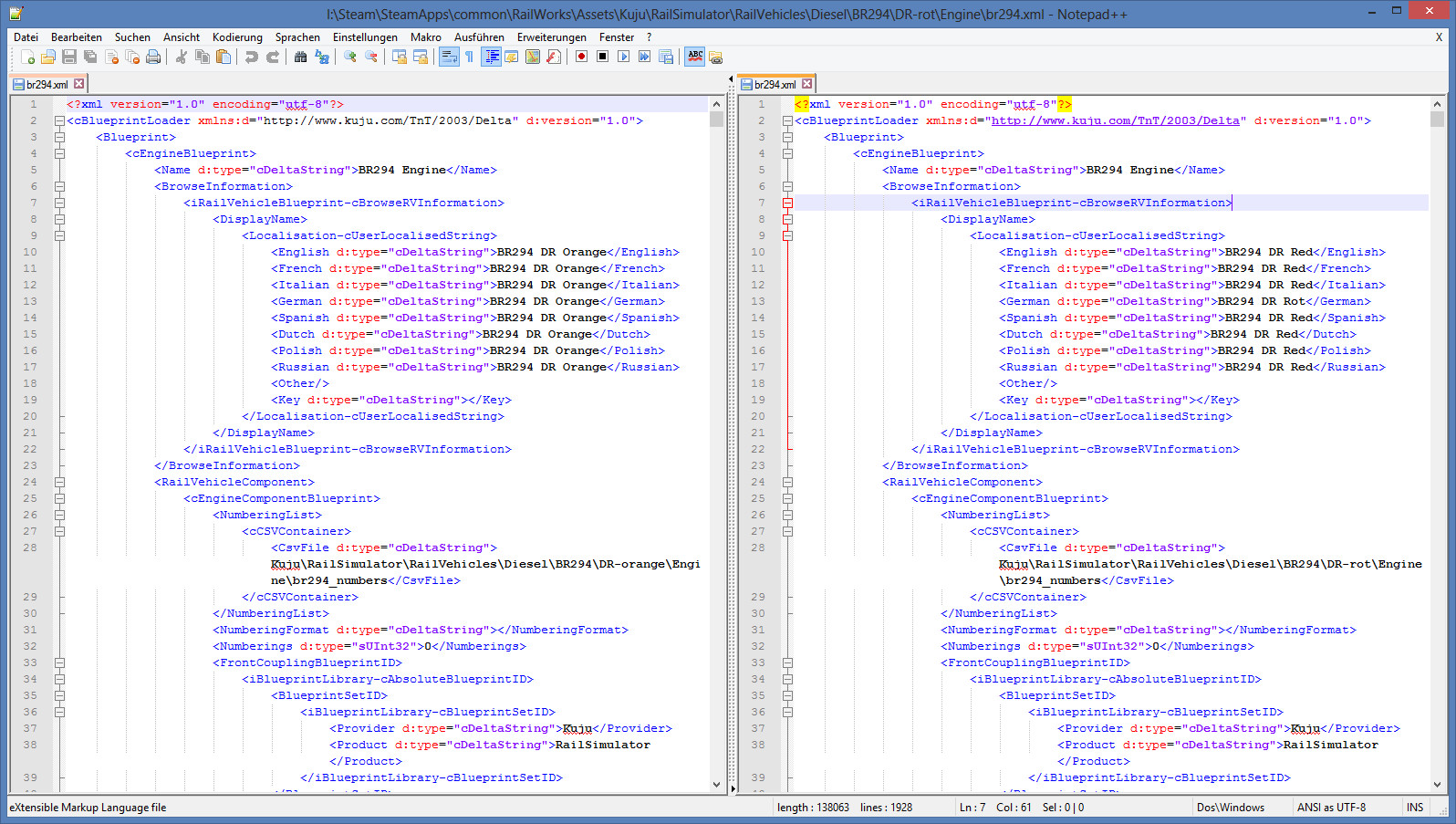The image size is (1456, 824).
Task: Click the Zoom In magnifier icon
Action: [x=349, y=57]
